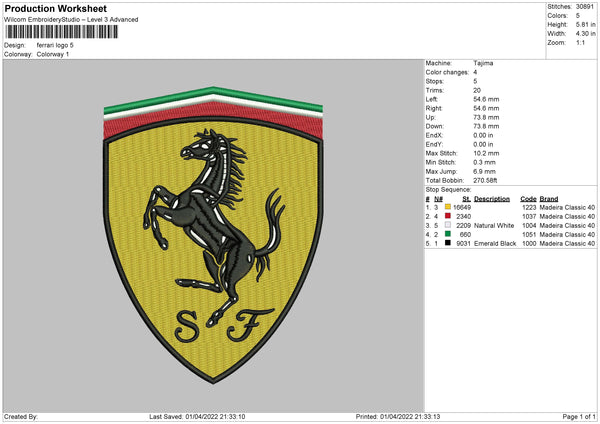Click 'Wilcom EmbroideryStudio – Level 3 Advanced' text
600x424 pixels.
71,20
